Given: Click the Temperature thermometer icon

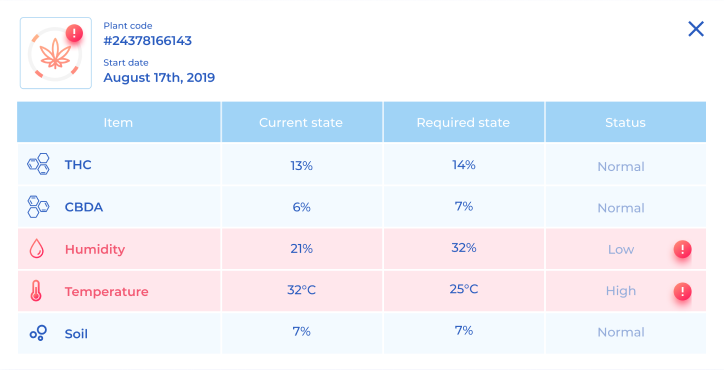Looking at the screenshot, I should (x=36, y=291).
